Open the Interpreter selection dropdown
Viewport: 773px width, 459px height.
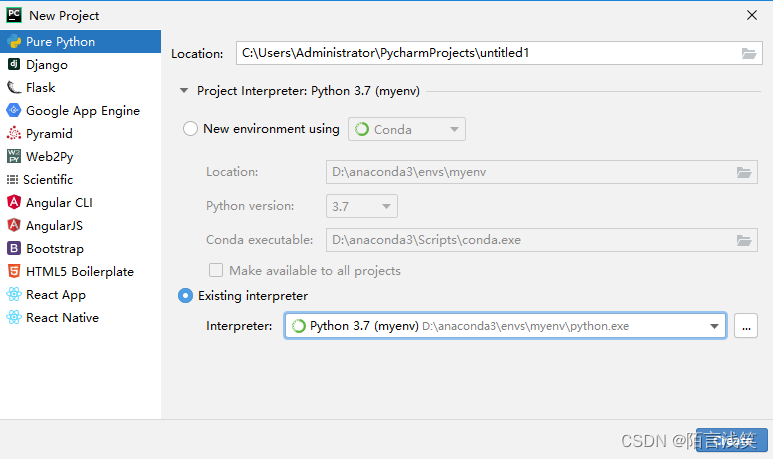[505, 325]
